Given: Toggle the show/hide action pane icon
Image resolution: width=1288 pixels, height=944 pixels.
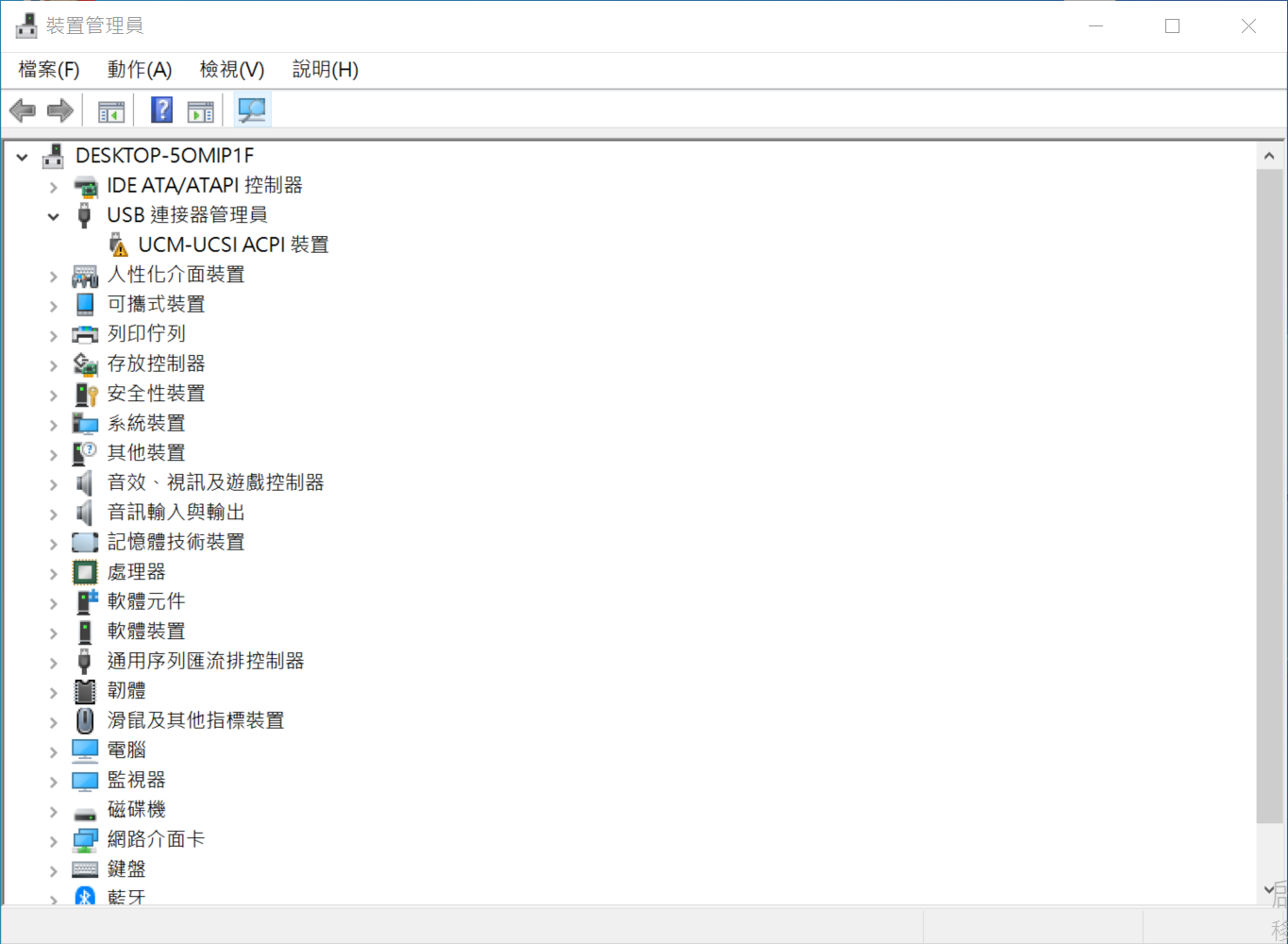Looking at the screenshot, I should point(201,111).
